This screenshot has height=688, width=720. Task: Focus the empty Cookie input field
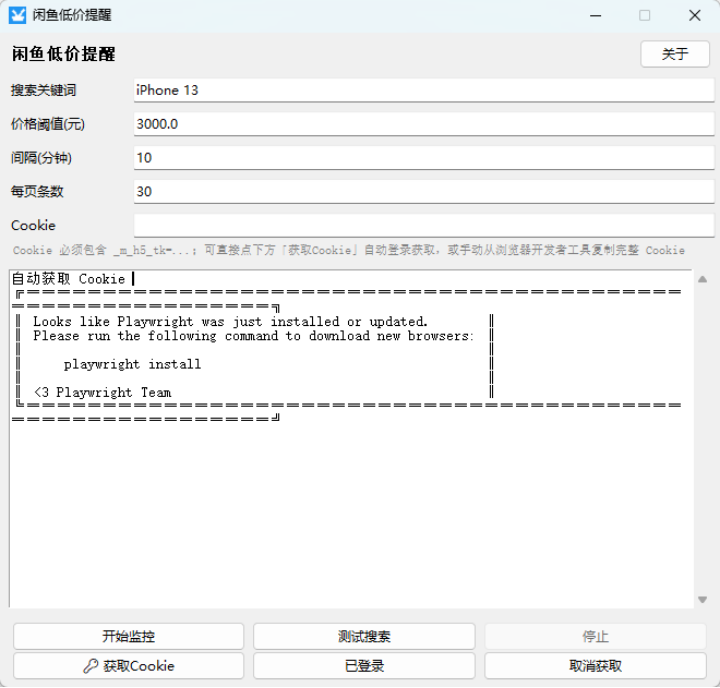[423, 226]
